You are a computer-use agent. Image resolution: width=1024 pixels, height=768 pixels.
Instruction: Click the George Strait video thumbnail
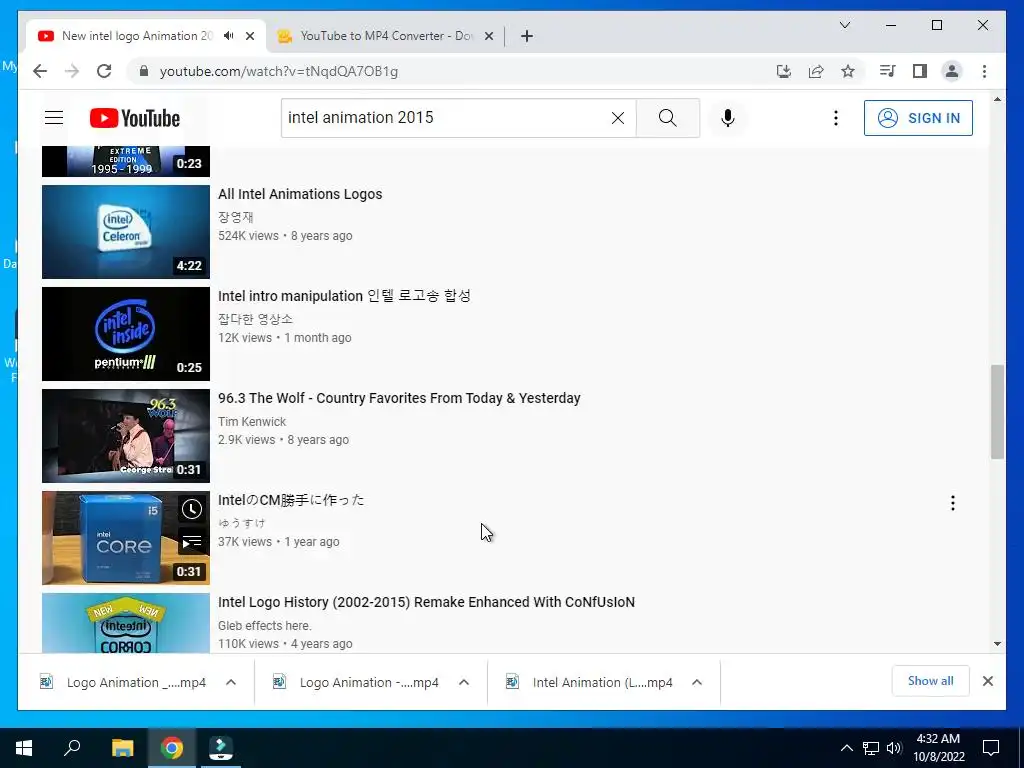[126, 436]
